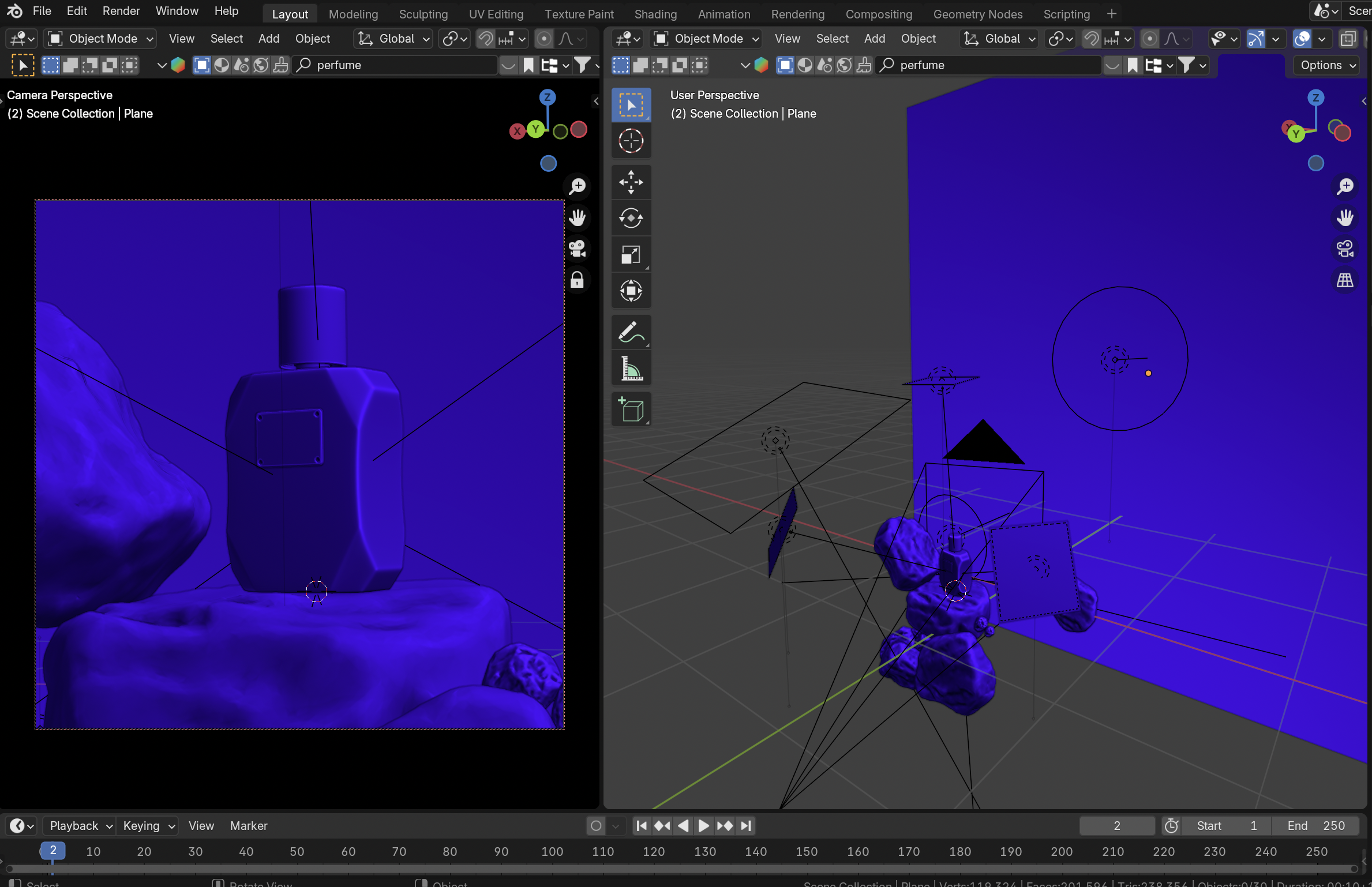
Task: Jump to end of timeline frame range
Action: click(745, 826)
